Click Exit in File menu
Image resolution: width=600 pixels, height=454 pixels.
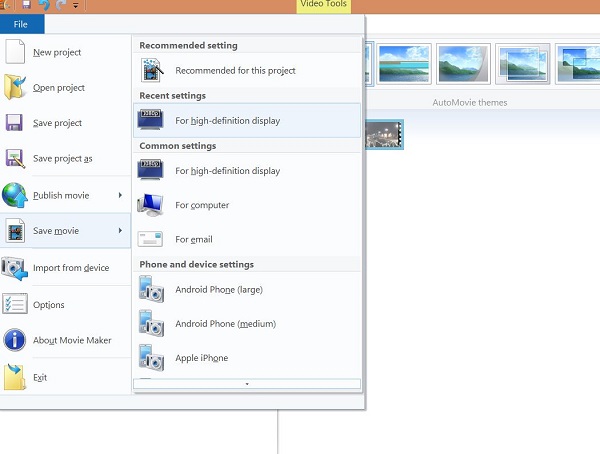click(x=65, y=377)
